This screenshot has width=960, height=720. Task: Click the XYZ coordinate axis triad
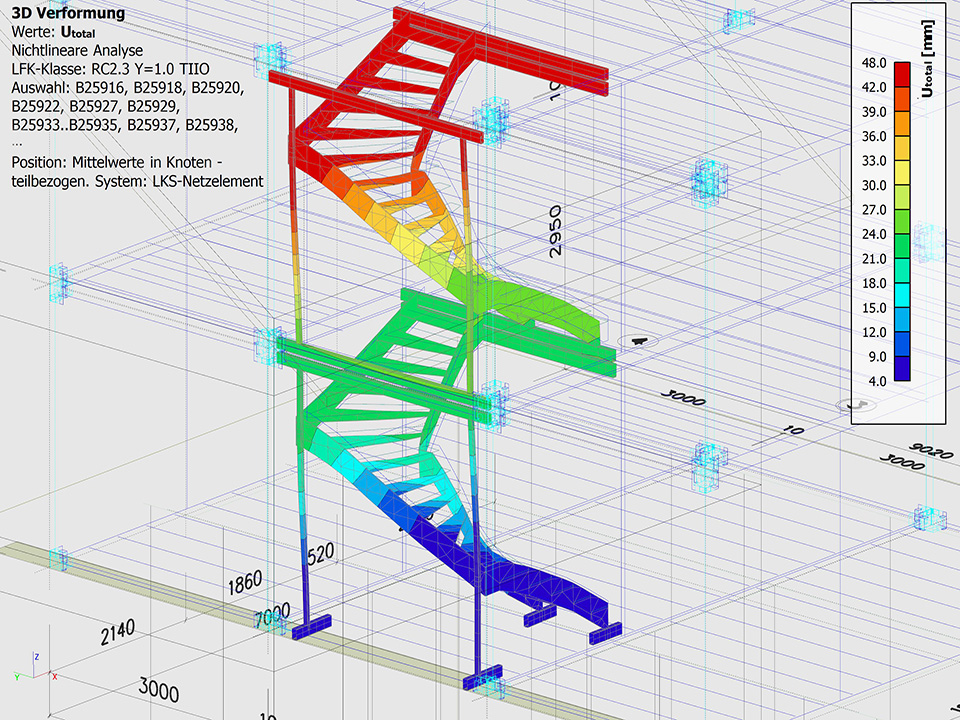[x=35, y=668]
